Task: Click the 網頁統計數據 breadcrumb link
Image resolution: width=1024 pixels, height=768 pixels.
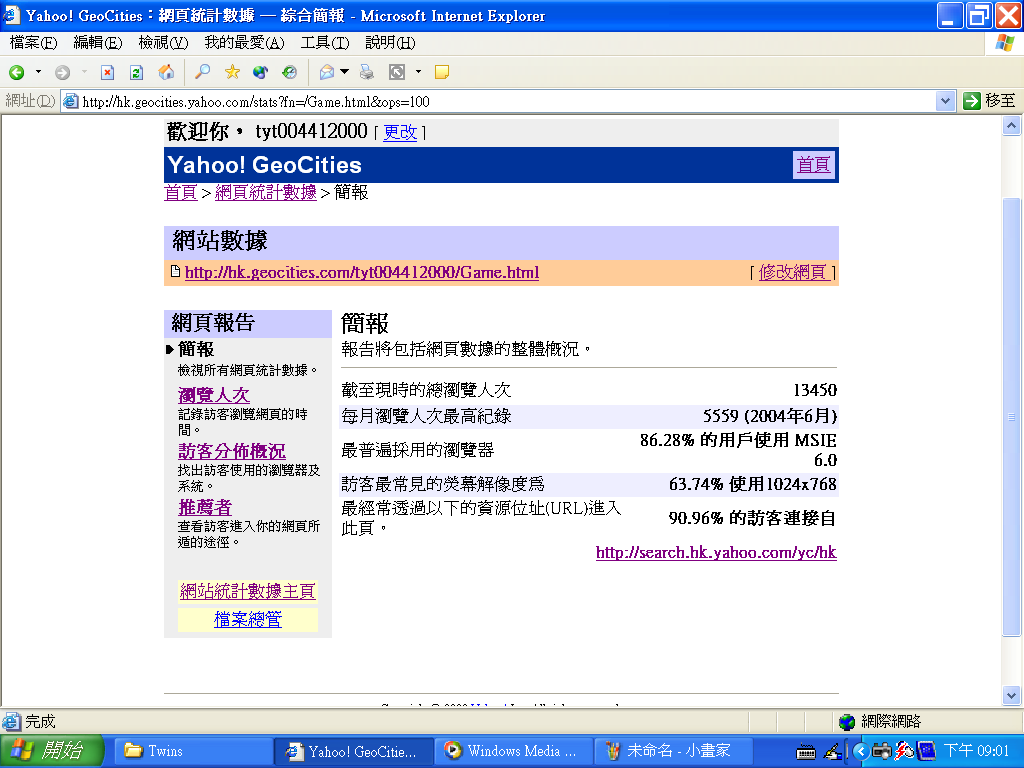Action: click(266, 193)
